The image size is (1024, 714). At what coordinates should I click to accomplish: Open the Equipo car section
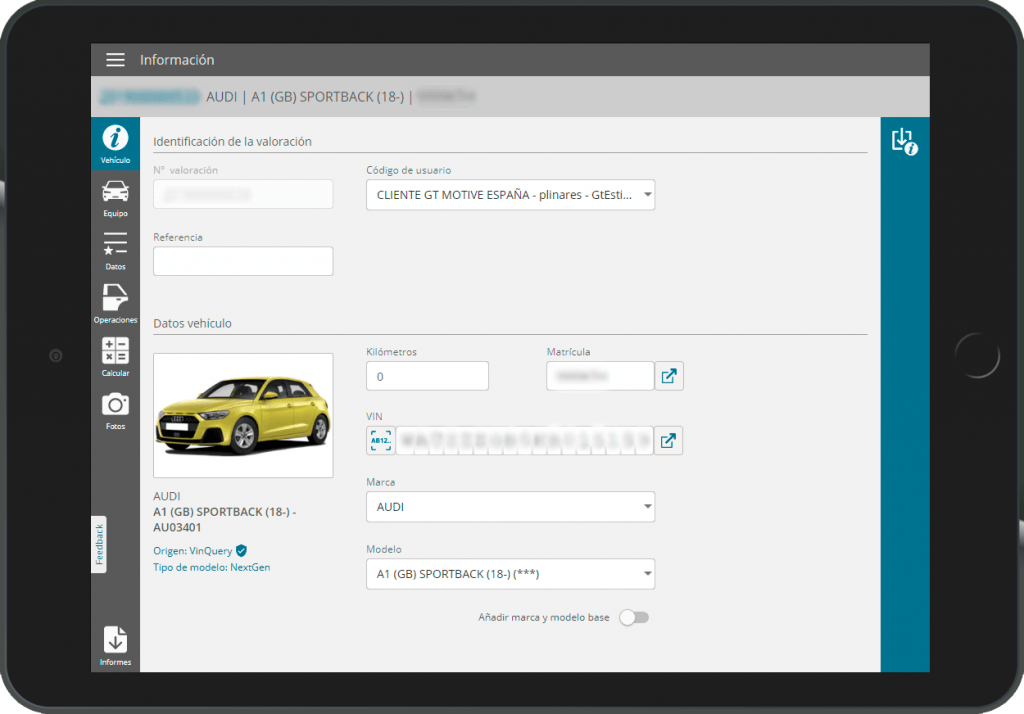(x=115, y=199)
